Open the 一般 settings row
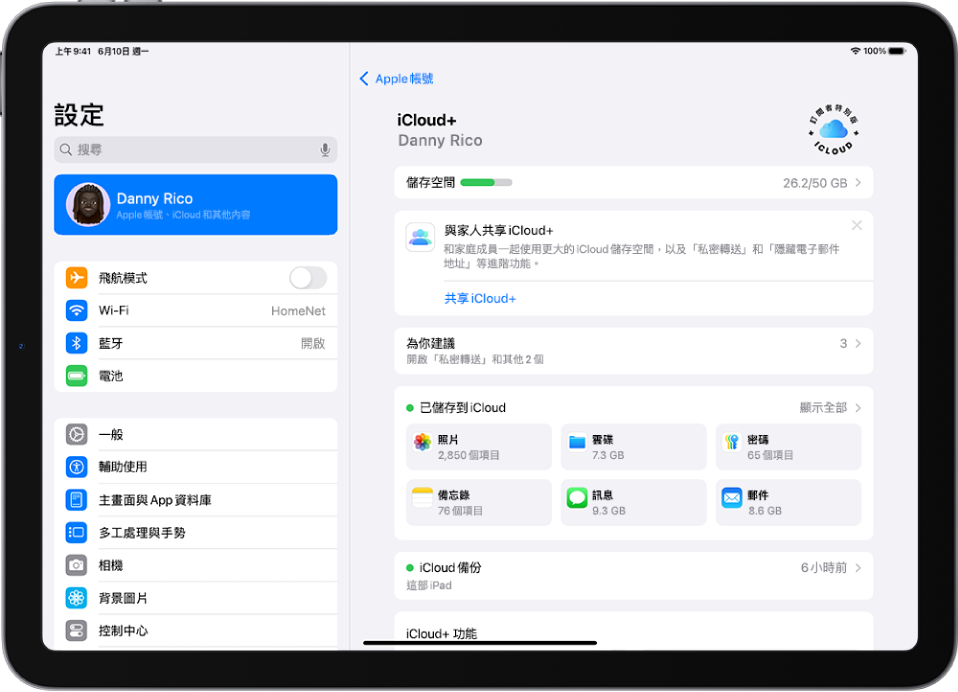Viewport: 958px width, 692px height. tap(196, 434)
